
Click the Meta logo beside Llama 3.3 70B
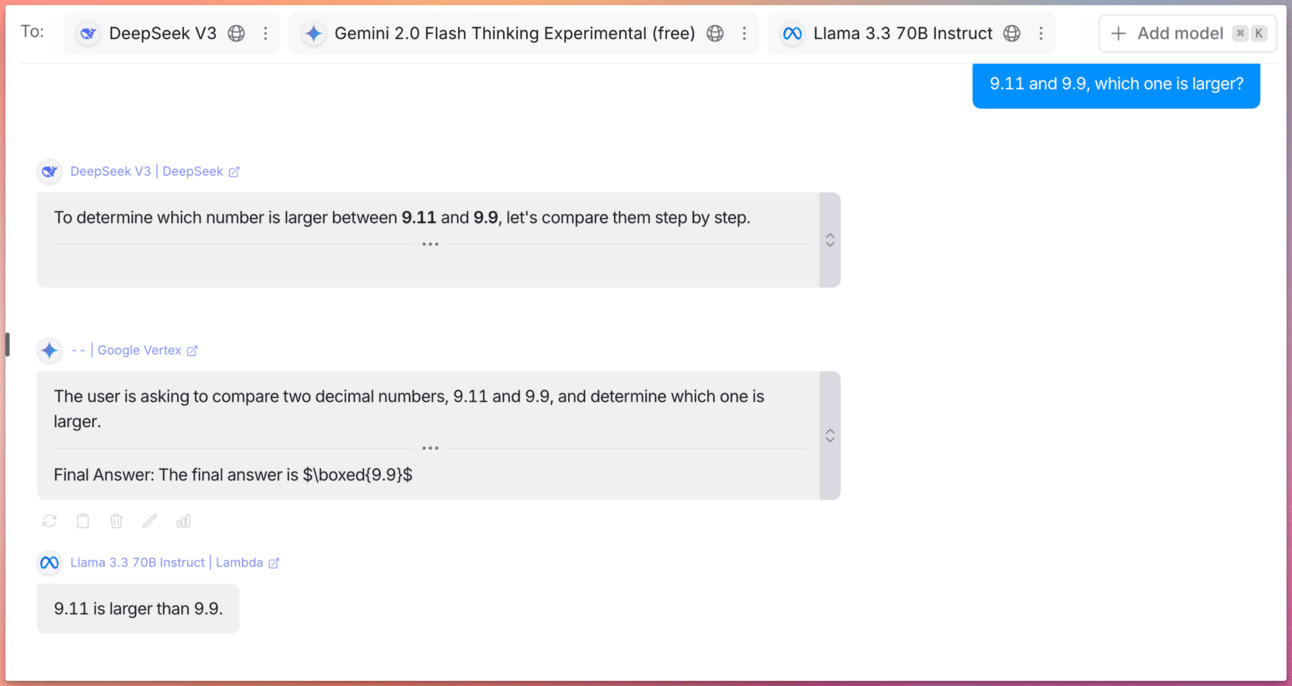click(792, 33)
